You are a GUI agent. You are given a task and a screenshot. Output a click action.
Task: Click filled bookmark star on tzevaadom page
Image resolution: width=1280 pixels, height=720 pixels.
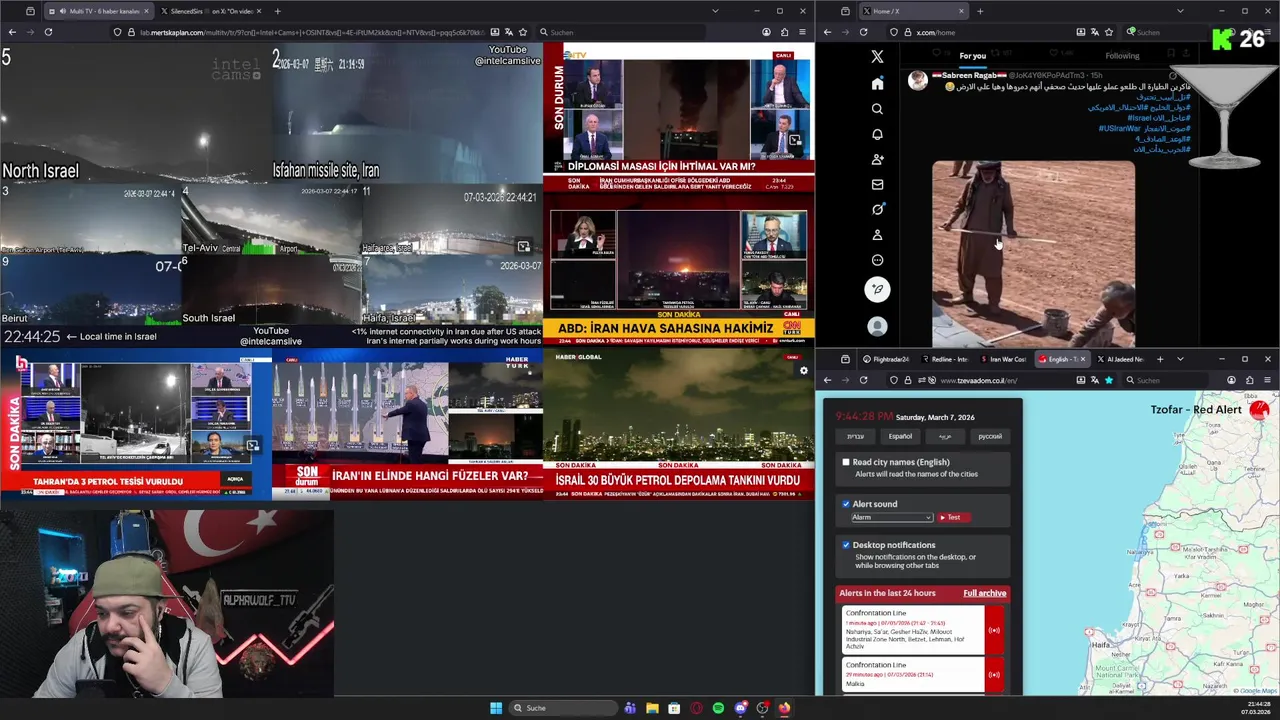click(1109, 380)
